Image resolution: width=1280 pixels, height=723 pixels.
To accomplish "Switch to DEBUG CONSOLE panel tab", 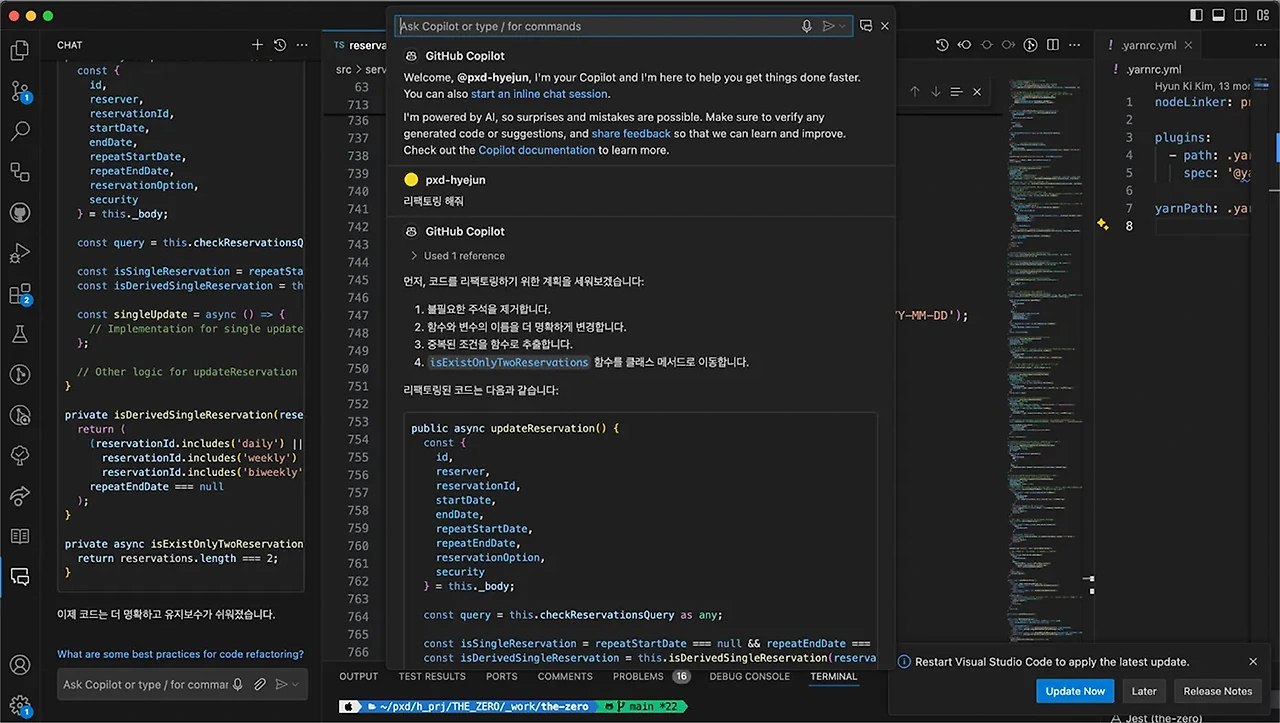I will [x=750, y=676].
